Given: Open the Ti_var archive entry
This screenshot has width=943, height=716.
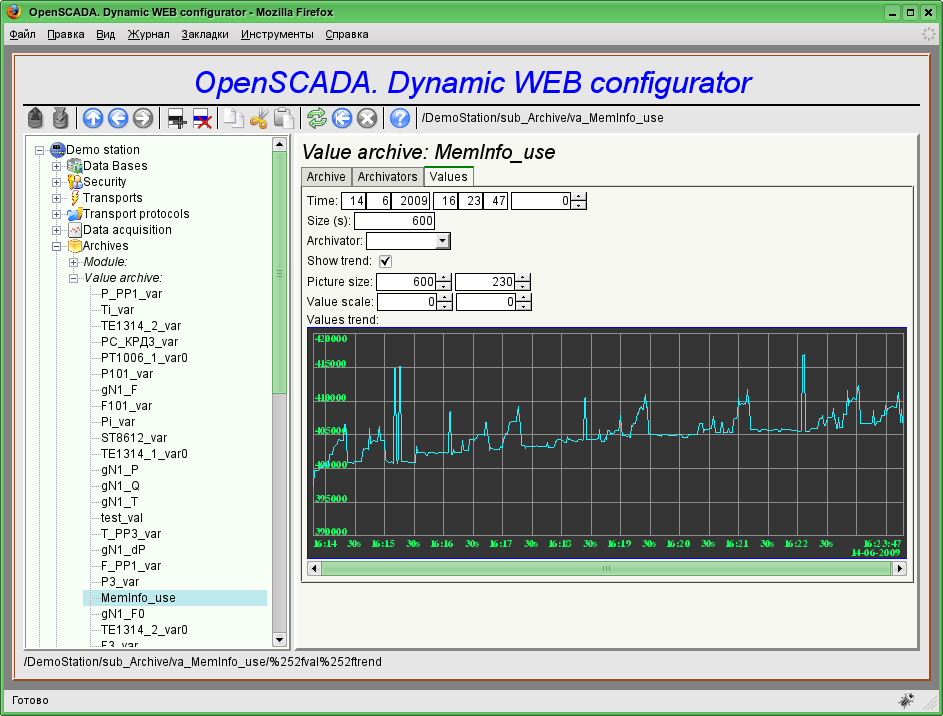Looking at the screenshot, I should point(117,310).
